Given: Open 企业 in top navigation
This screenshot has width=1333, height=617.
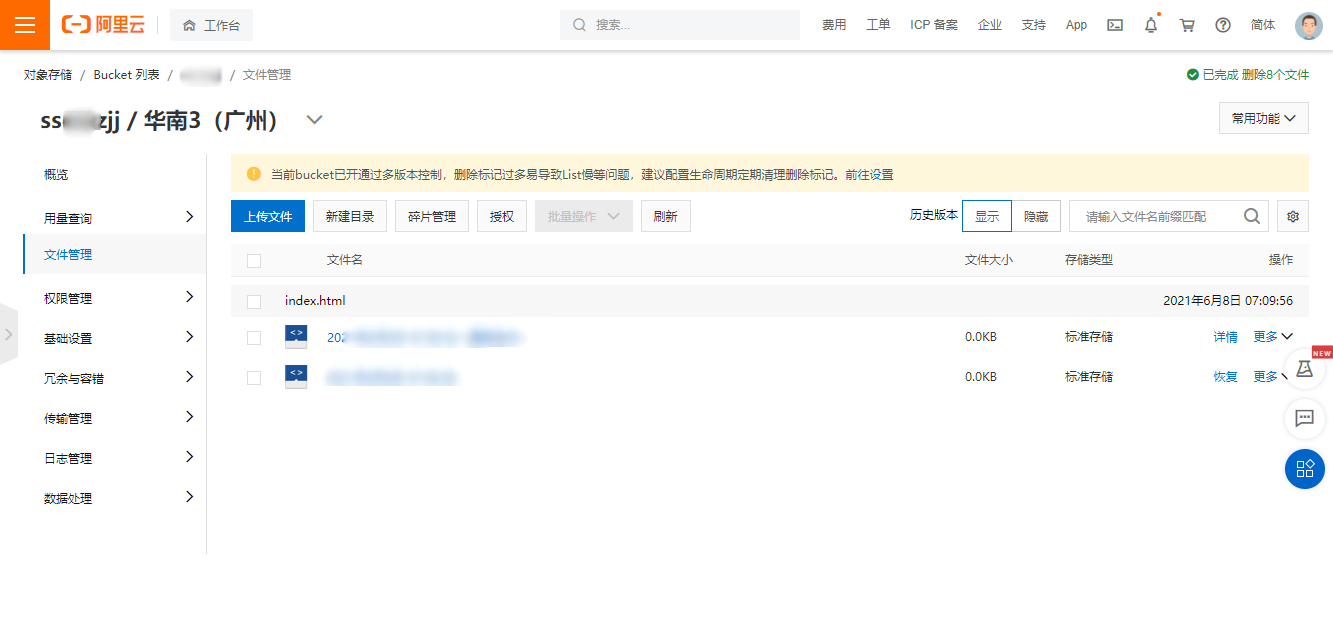Looking at the screenshot, I should pyautogui.click(x=990, y=25).
